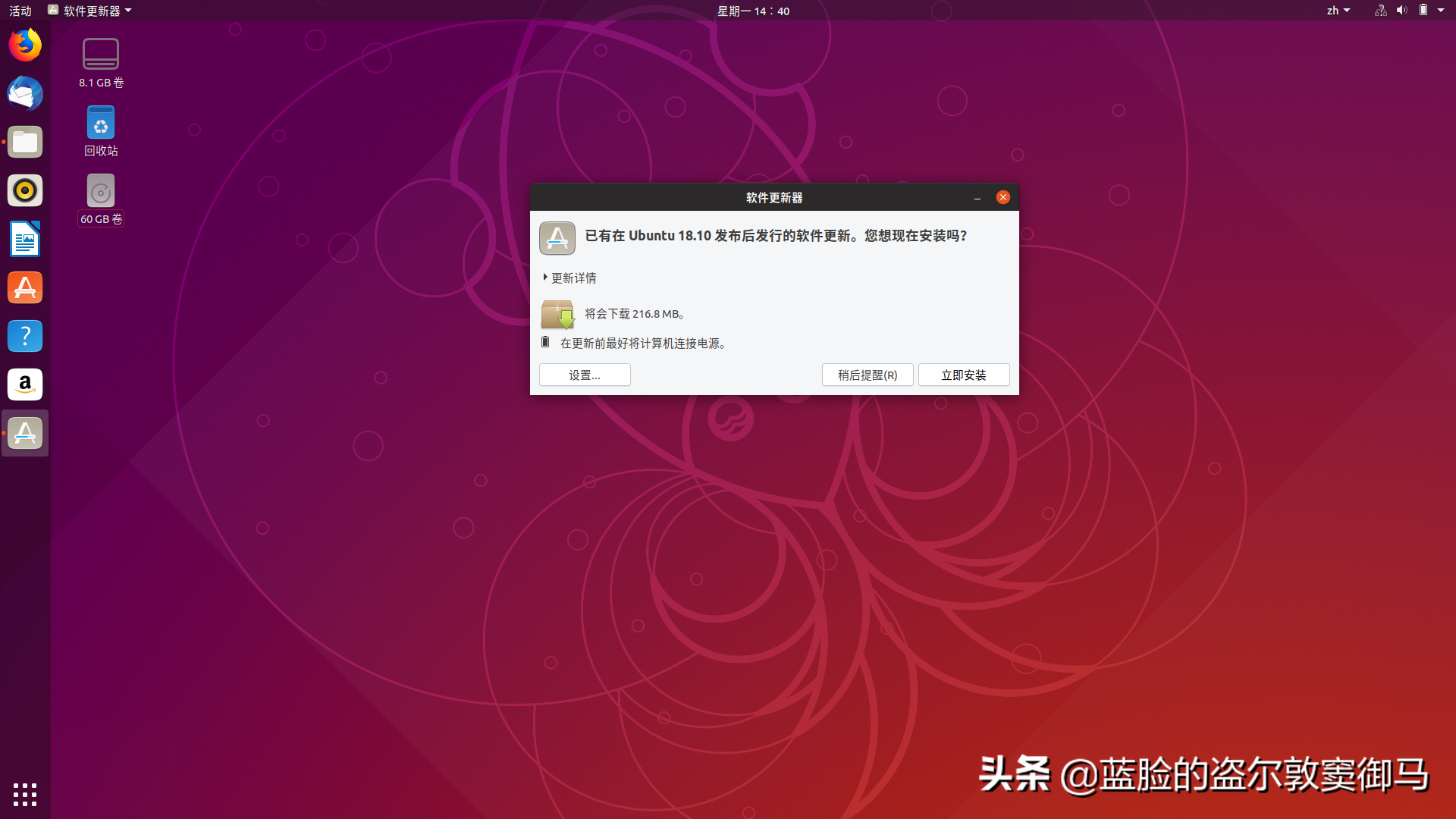Open 软件更新器 app menu in top bar

[x=89, y=11]
